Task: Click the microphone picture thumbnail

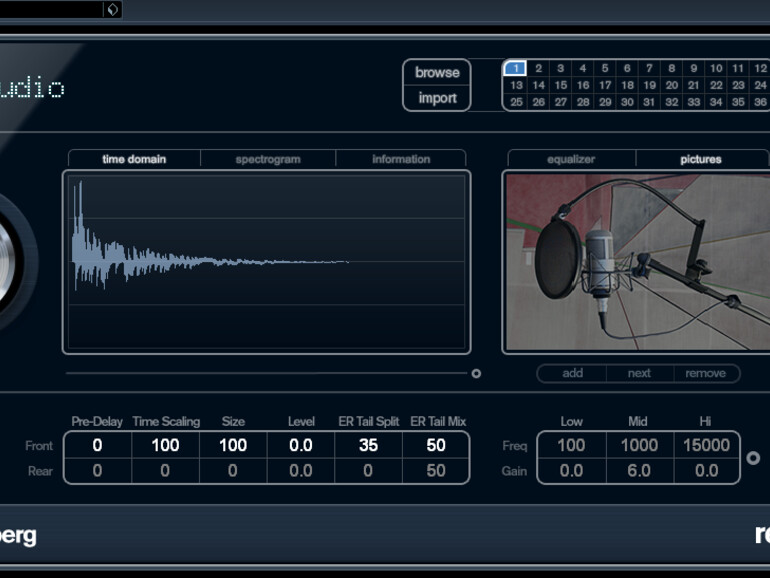Action: tap(636, 261)
